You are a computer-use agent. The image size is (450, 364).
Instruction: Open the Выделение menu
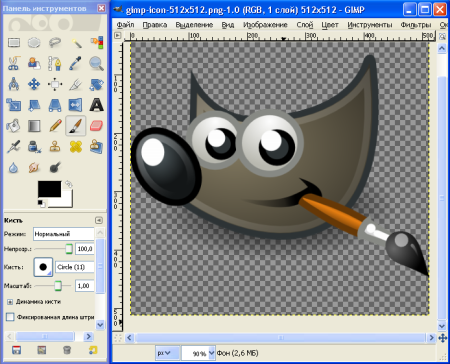pos(194,25)
